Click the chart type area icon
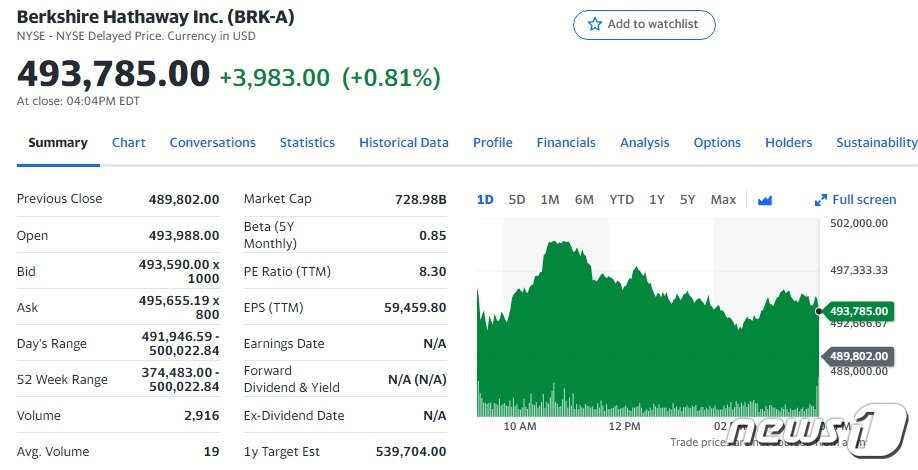Screen dimensions: 918x470 (x=765, y=200)
